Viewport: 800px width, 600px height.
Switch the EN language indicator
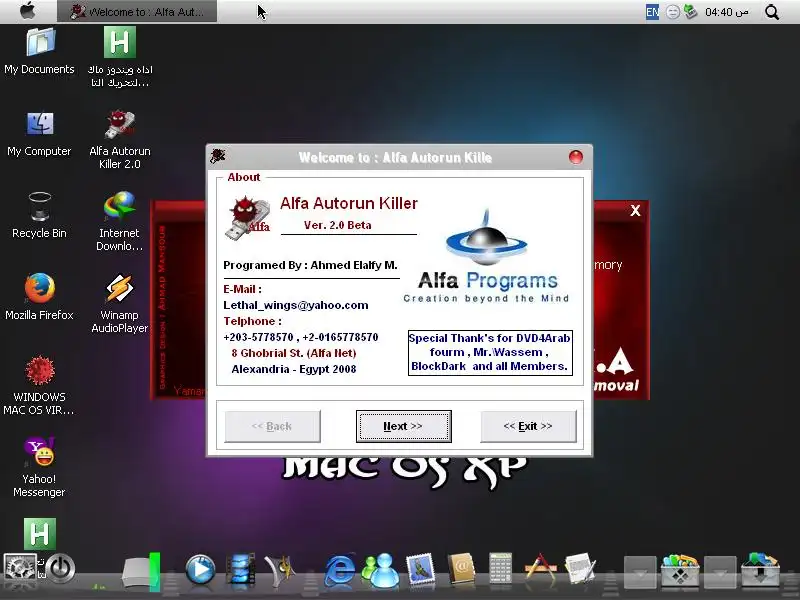(x=652, y=12)
